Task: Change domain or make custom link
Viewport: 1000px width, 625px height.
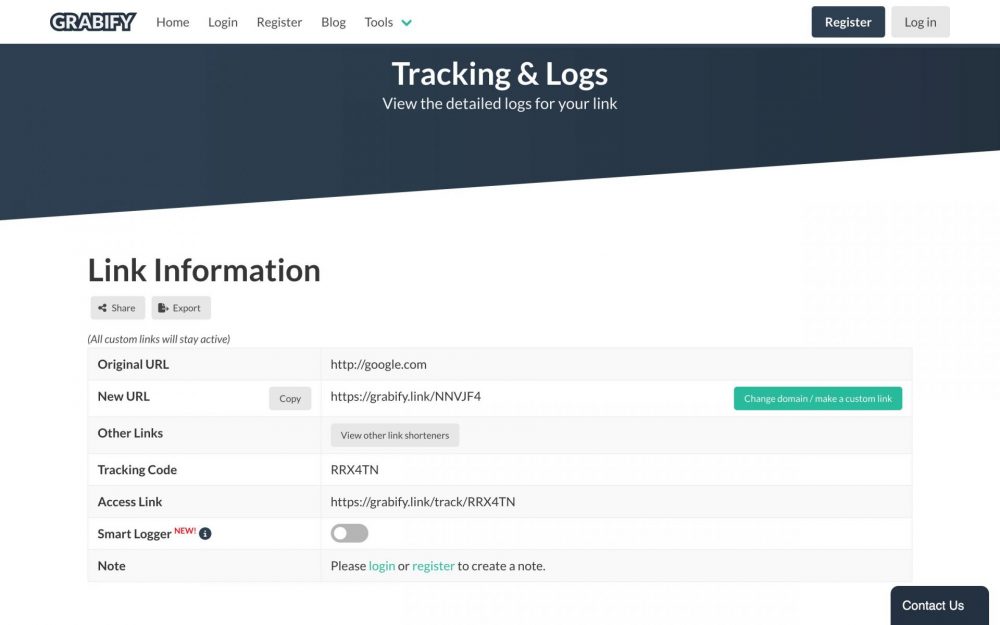Action: [x=818, y=398]
